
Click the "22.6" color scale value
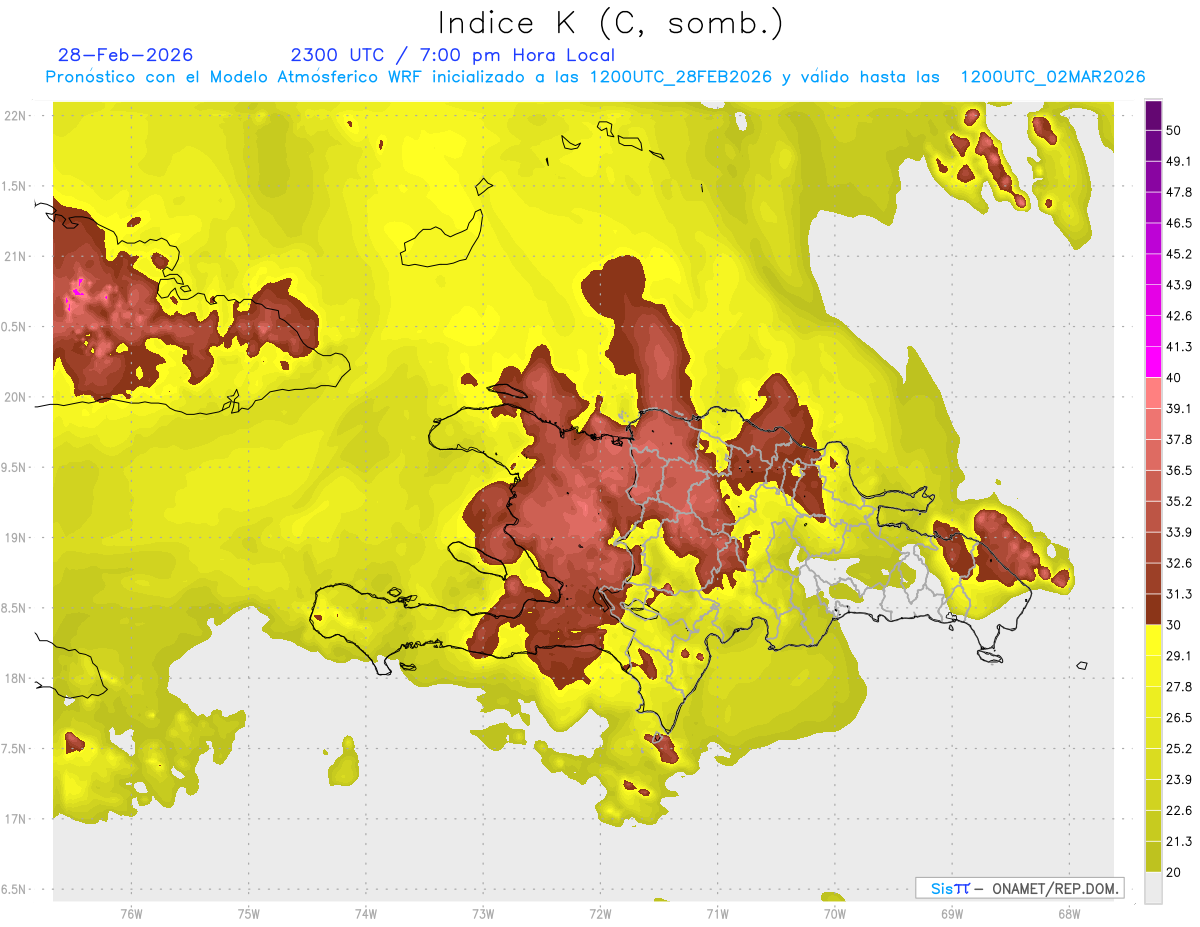click(x=1179, y=811)
